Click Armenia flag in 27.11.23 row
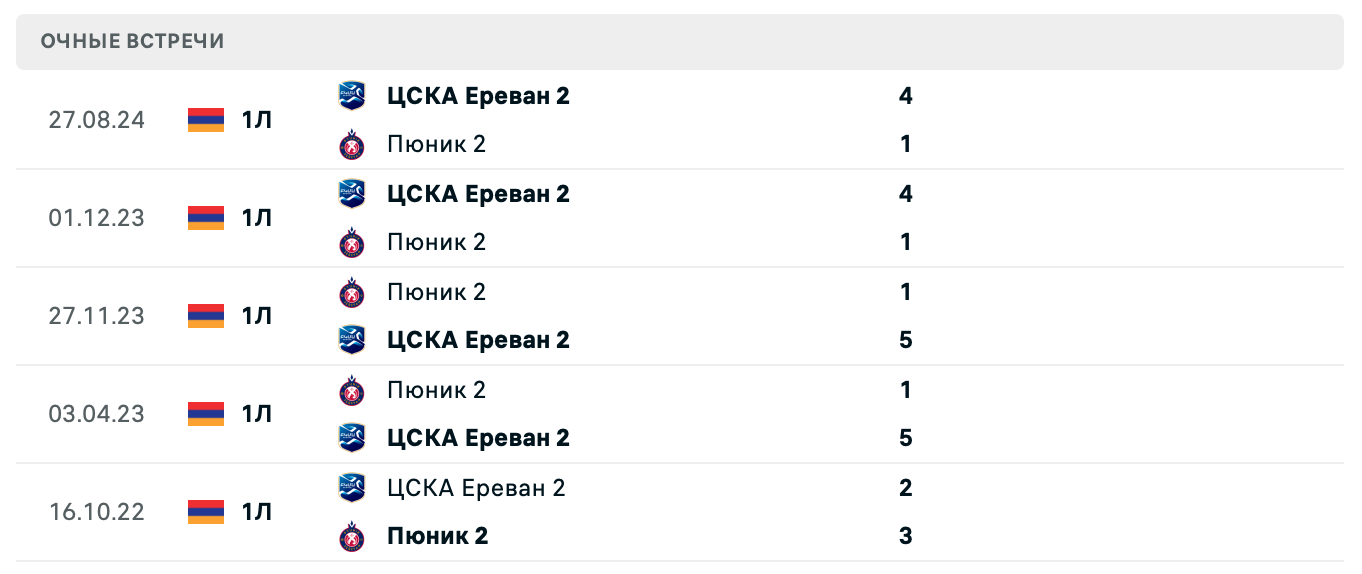The height and width of the screenshot is (574, 1362). (206, 316)
